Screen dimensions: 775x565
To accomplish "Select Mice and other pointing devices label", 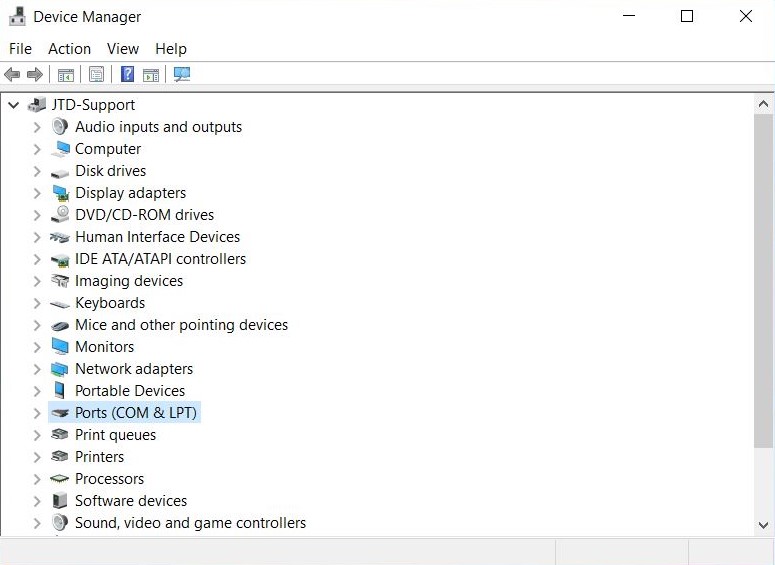I will pos(181,325).
